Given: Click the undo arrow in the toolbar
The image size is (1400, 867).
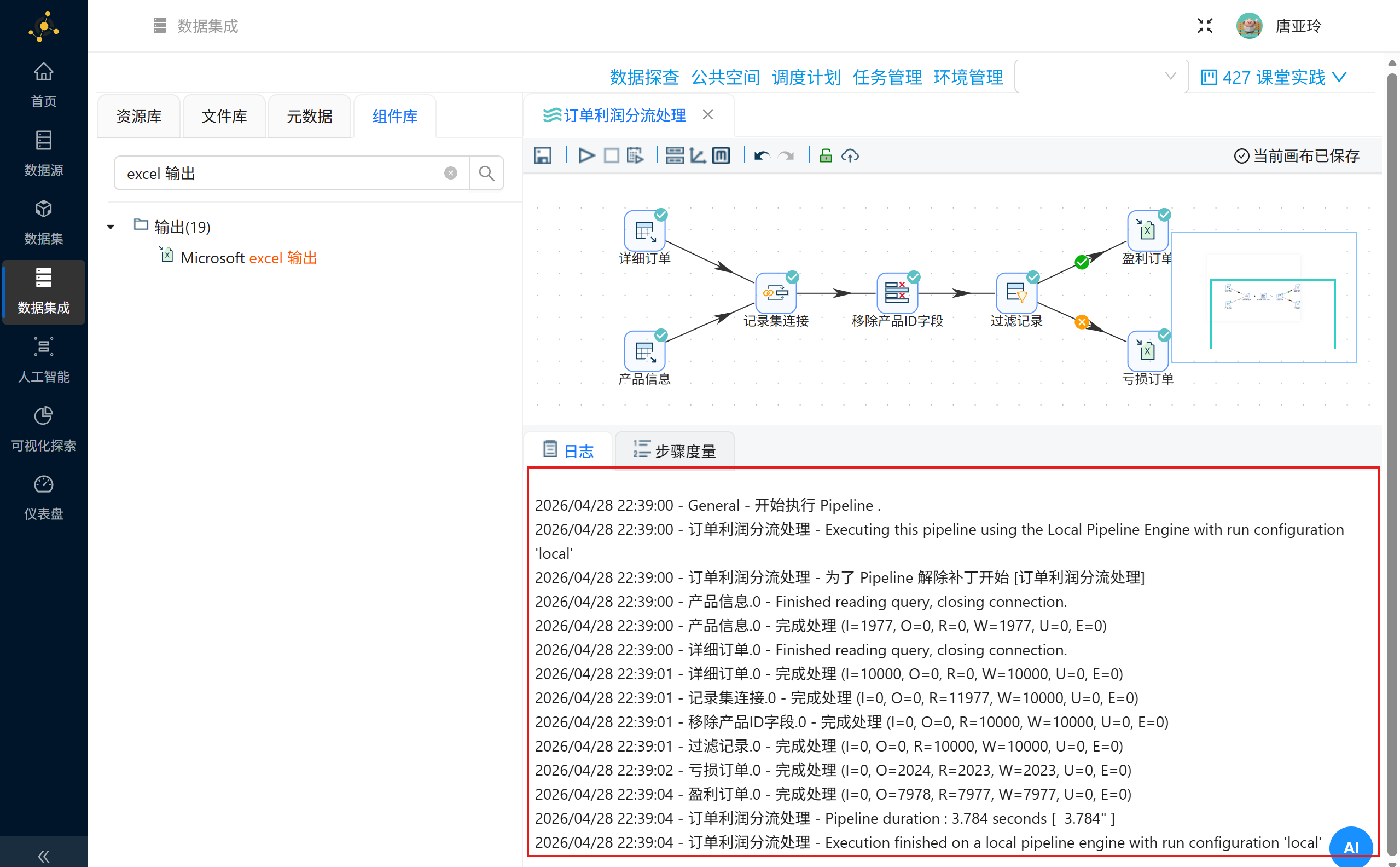Looking at the screenshot, I should point(762,155).
